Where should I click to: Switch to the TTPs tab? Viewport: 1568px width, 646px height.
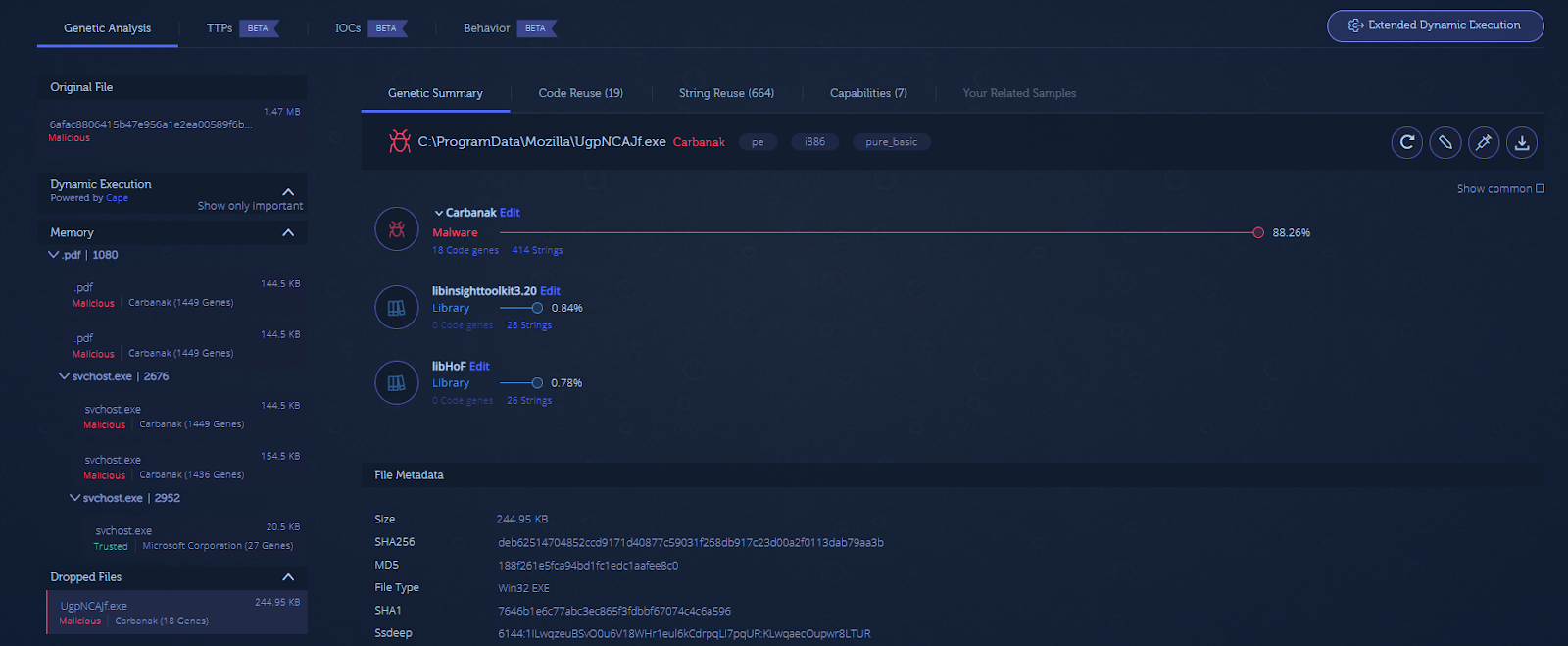(x=220, y=28)
